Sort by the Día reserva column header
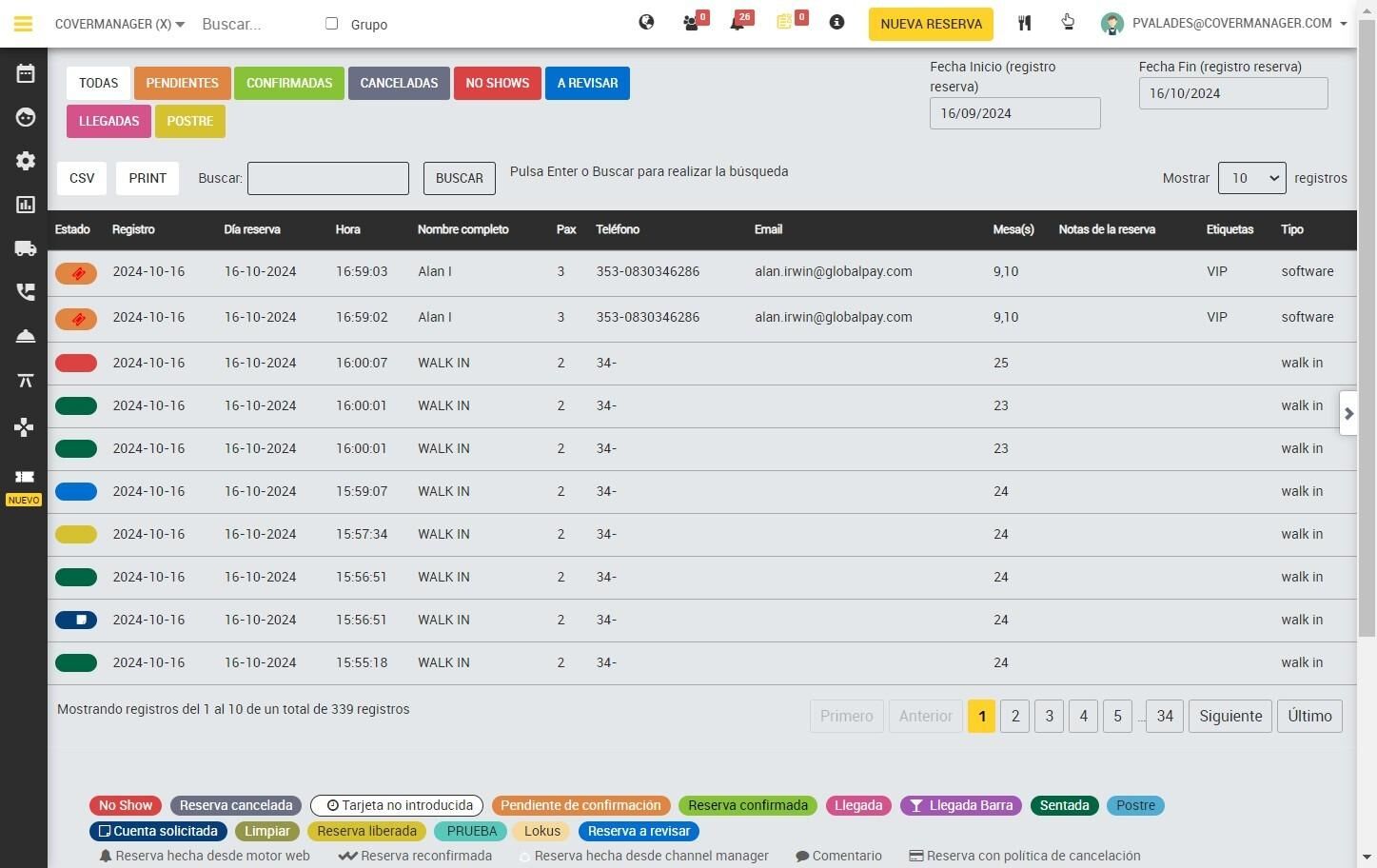The image size is (1377, 868). tap(252, 229)
